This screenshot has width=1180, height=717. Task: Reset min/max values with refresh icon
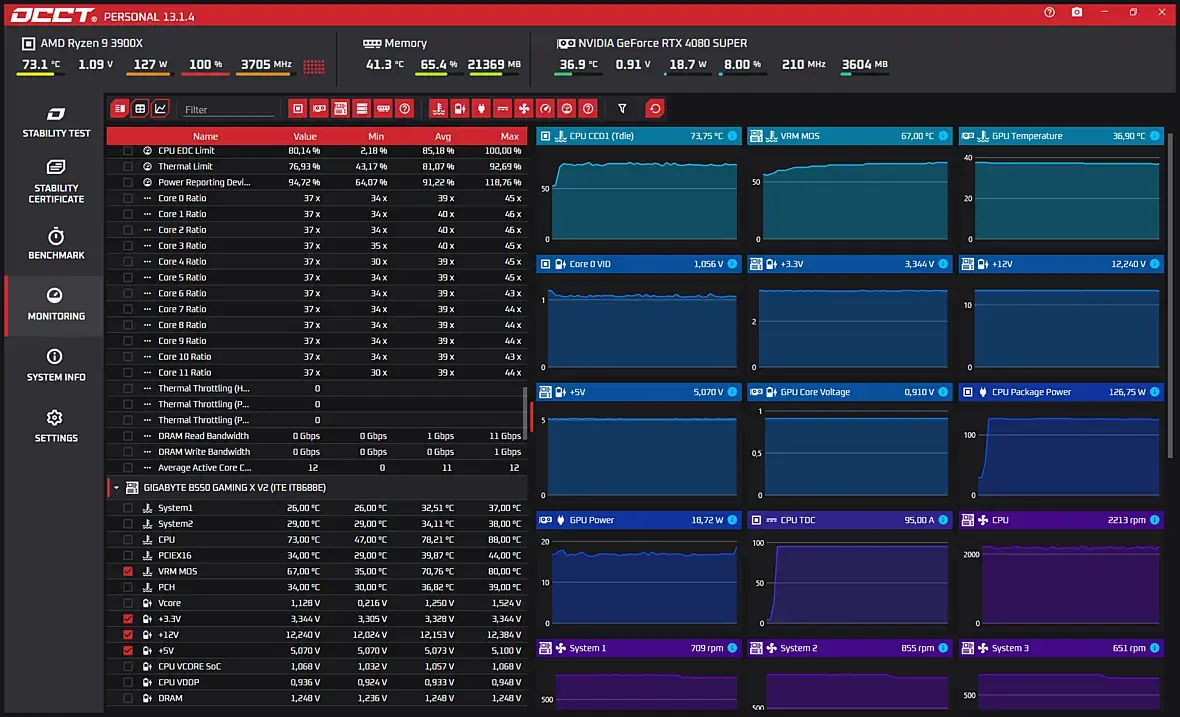pos(655,108)
